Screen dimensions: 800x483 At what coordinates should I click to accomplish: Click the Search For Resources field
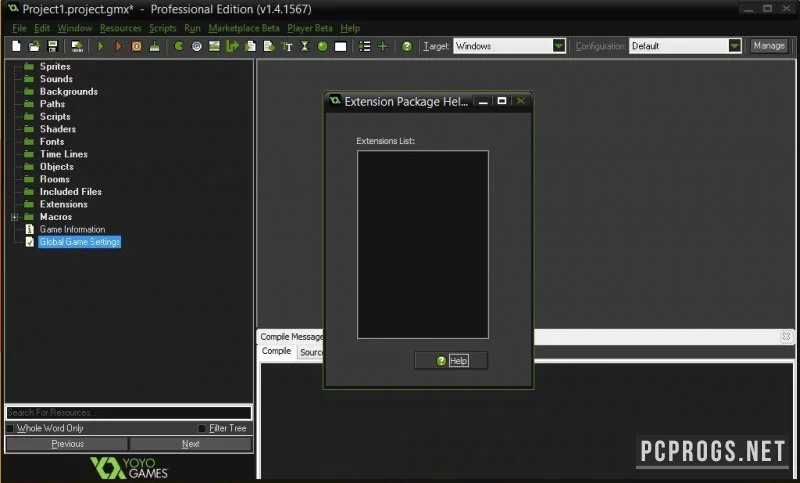pyautogui.click(x=129, y=413)
